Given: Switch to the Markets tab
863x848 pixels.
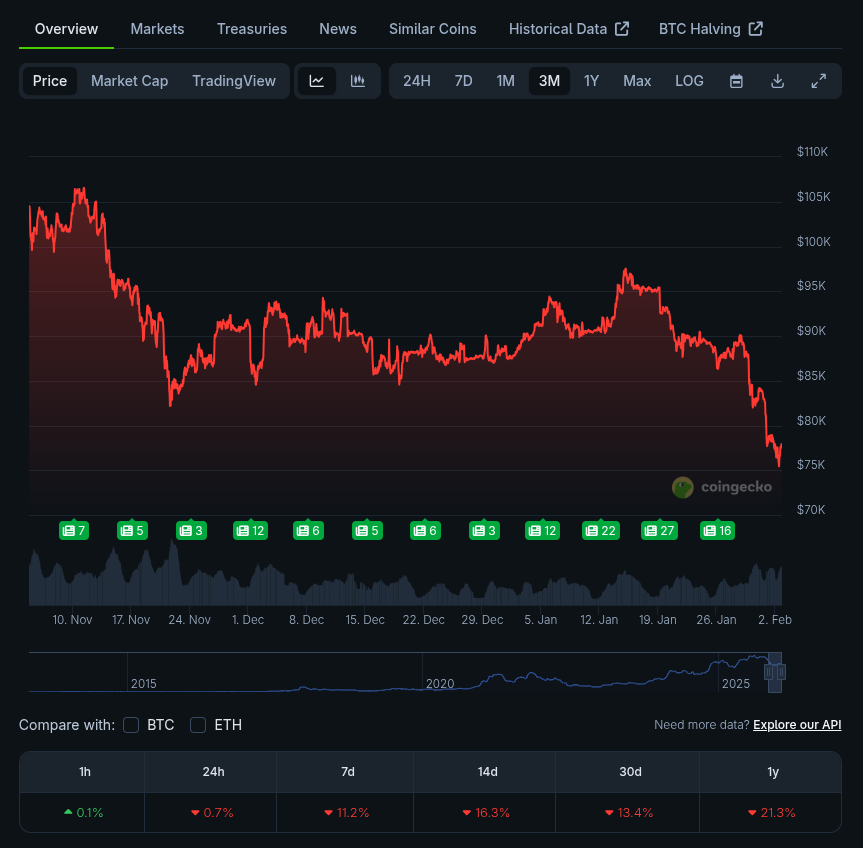Looking at the screenshot, I should (157, 29).
